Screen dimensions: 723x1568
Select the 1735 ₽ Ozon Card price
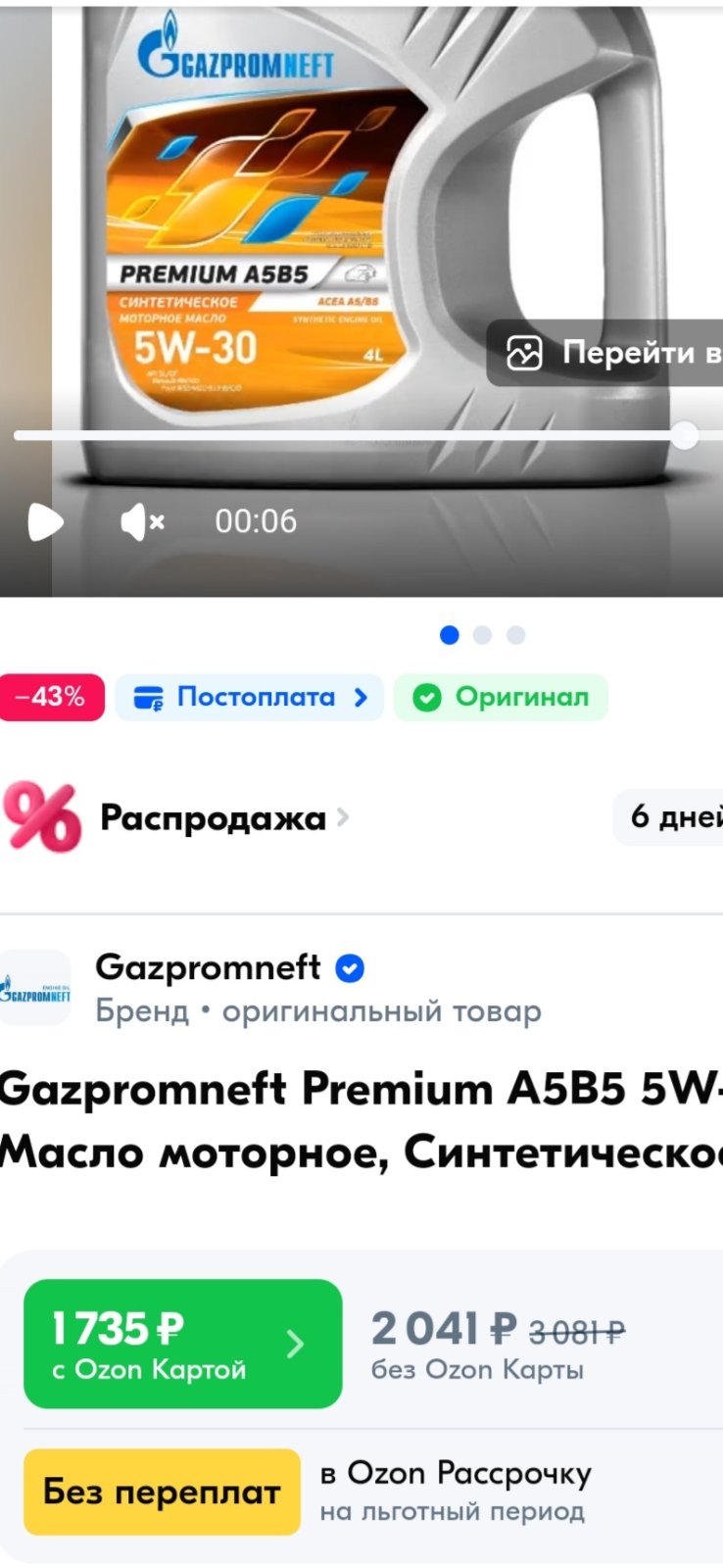coord(183,1344)
